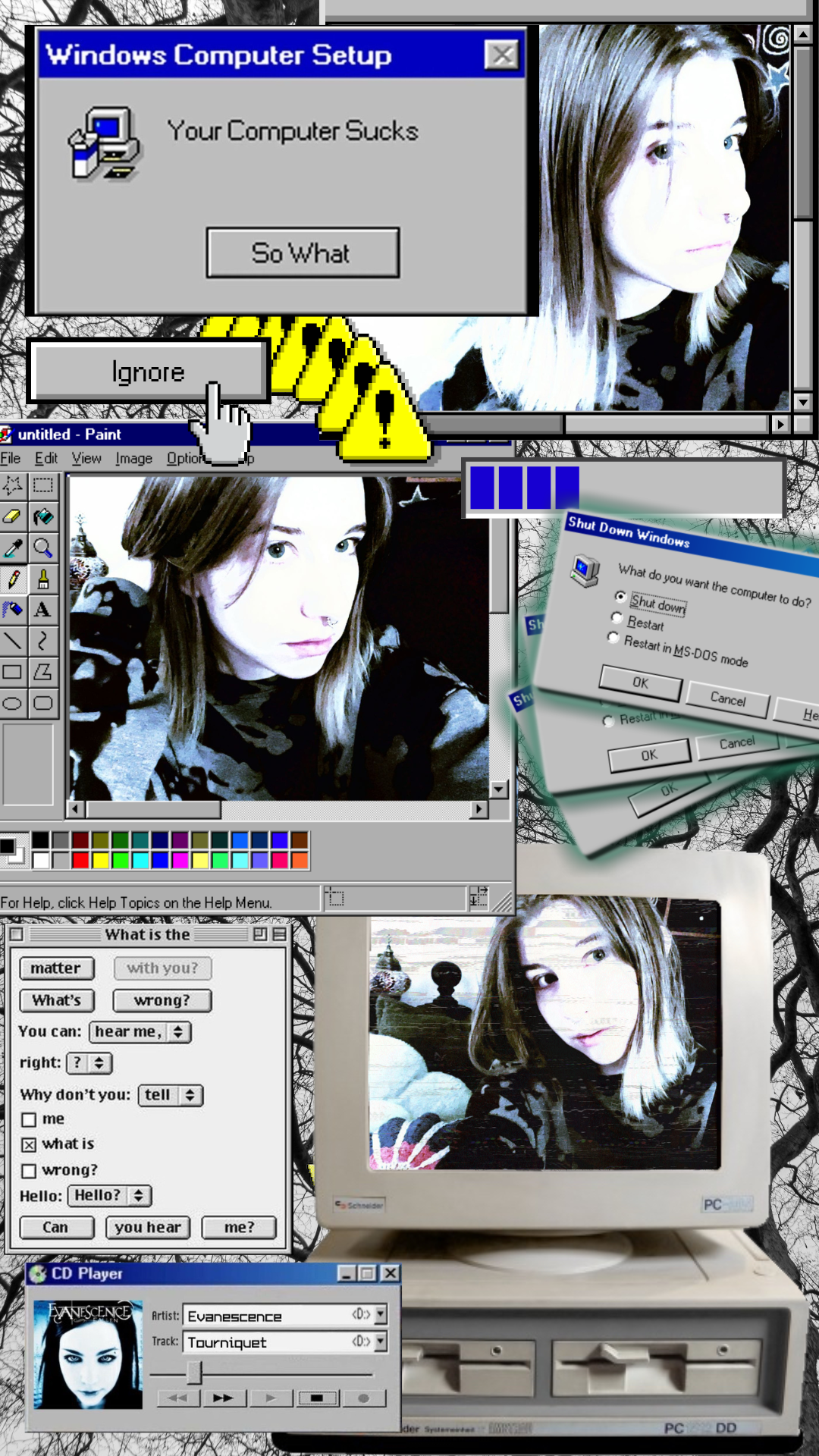Click the 'me?' button

239,1227
